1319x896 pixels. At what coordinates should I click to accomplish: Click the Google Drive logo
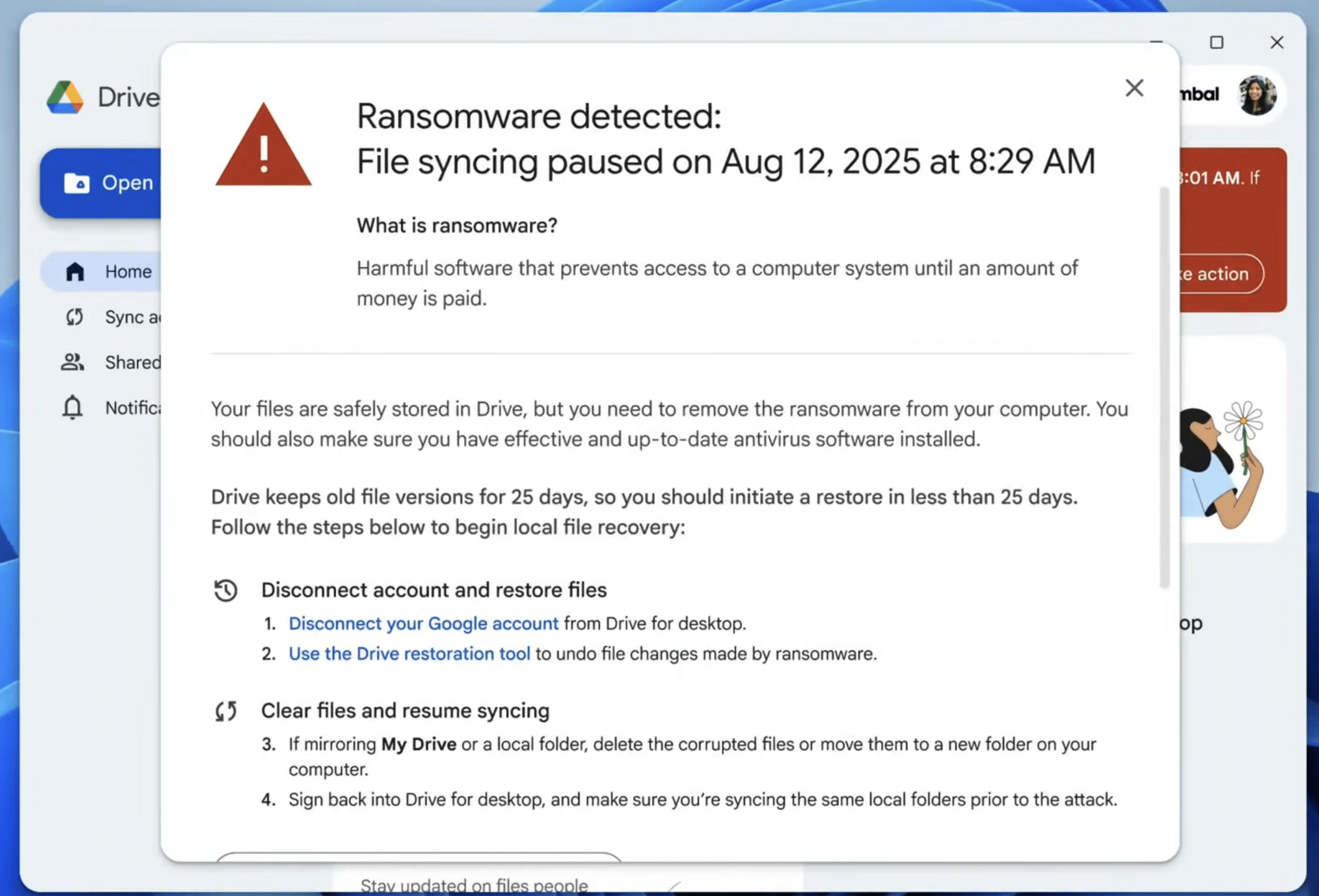tap(64, 96)
